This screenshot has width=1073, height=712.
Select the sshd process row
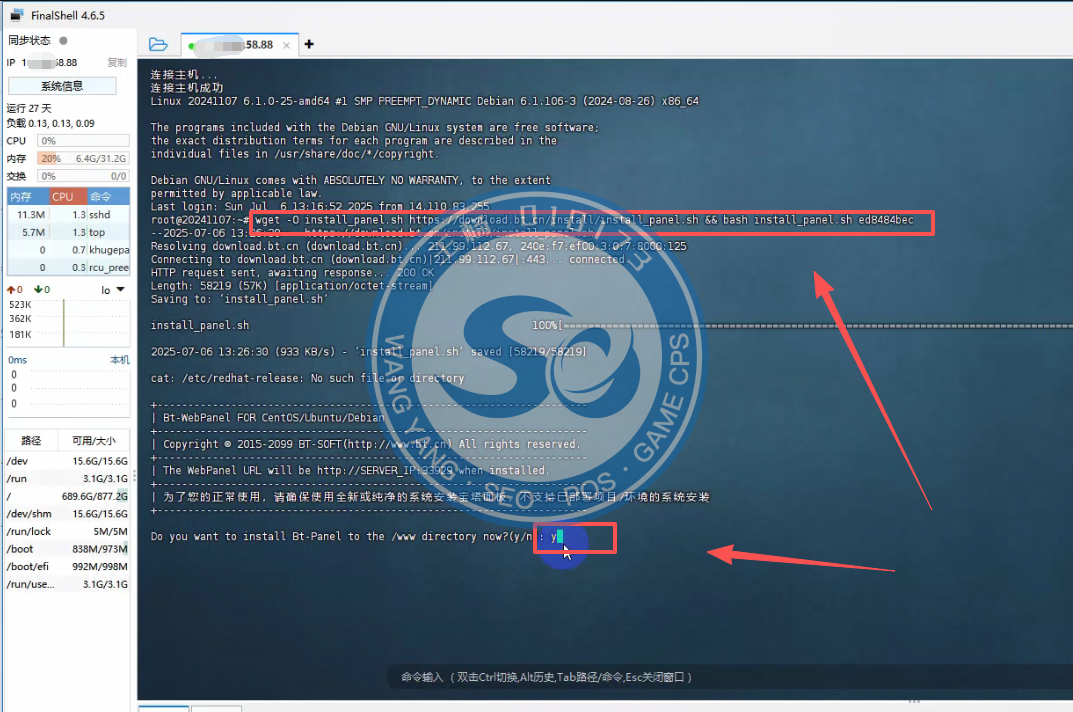coord(68,215)
